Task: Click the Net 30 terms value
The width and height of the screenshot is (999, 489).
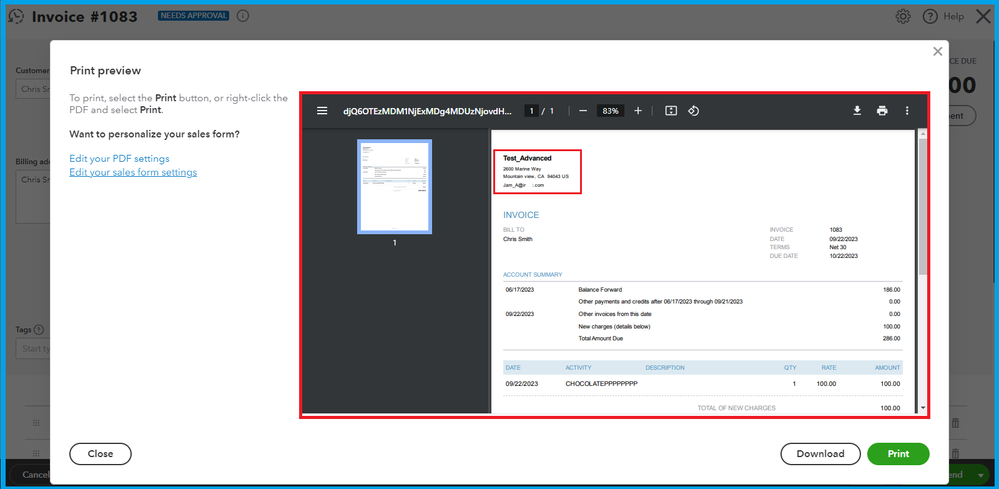Action: coord(838,247)
